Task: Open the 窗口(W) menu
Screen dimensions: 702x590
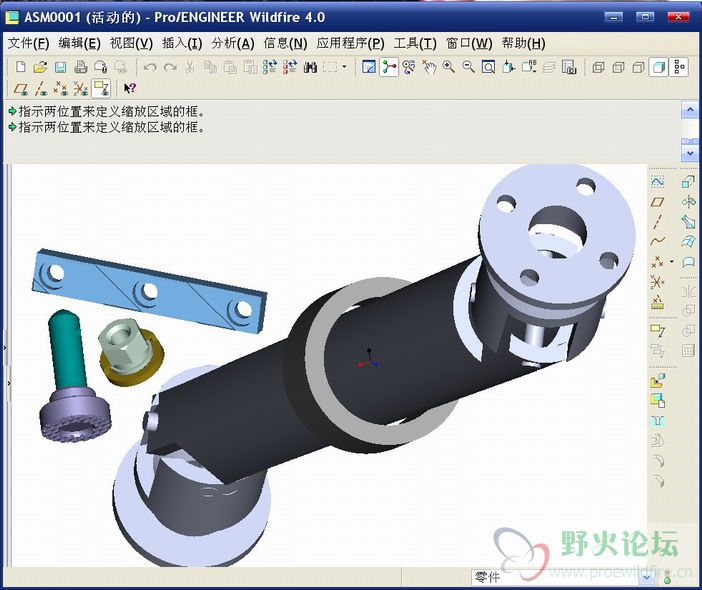Action: (469, 43)
